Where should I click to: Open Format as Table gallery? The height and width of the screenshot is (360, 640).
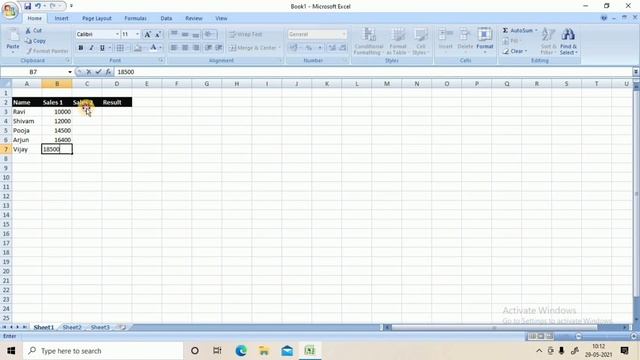(x=397, y=41)
